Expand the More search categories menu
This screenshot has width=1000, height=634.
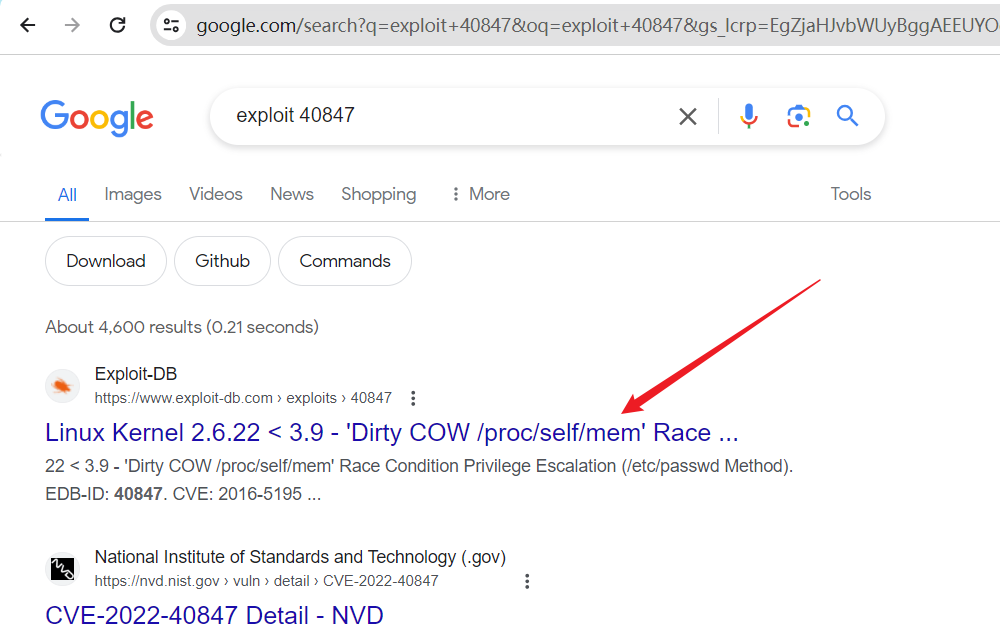point(480,194)
